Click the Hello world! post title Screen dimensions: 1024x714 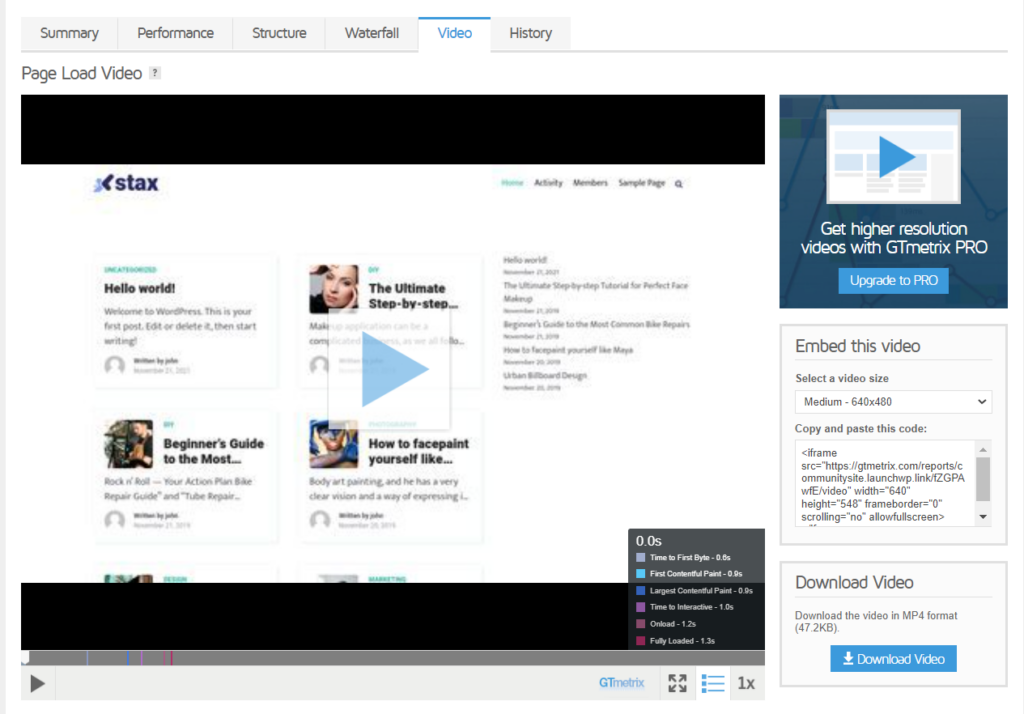point(139,288)
